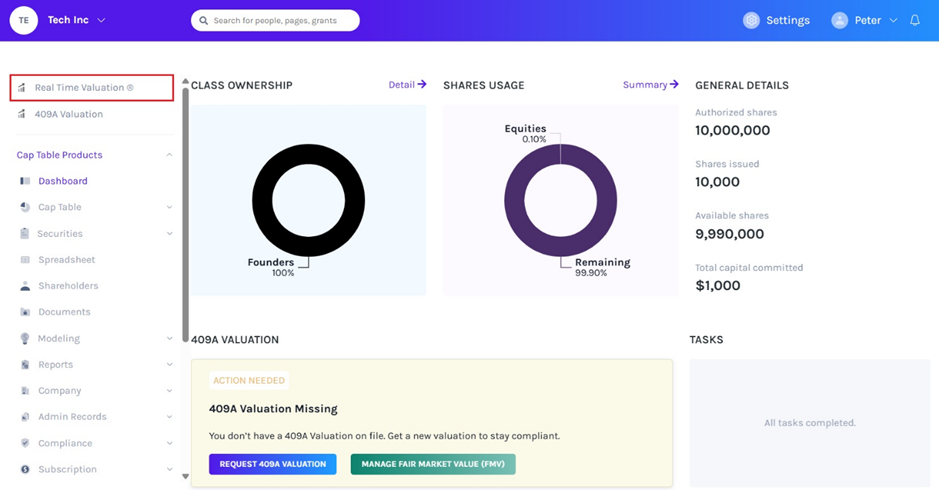
Task: Click the 409A Valuation chart icon
Action: tap(22, 114)
